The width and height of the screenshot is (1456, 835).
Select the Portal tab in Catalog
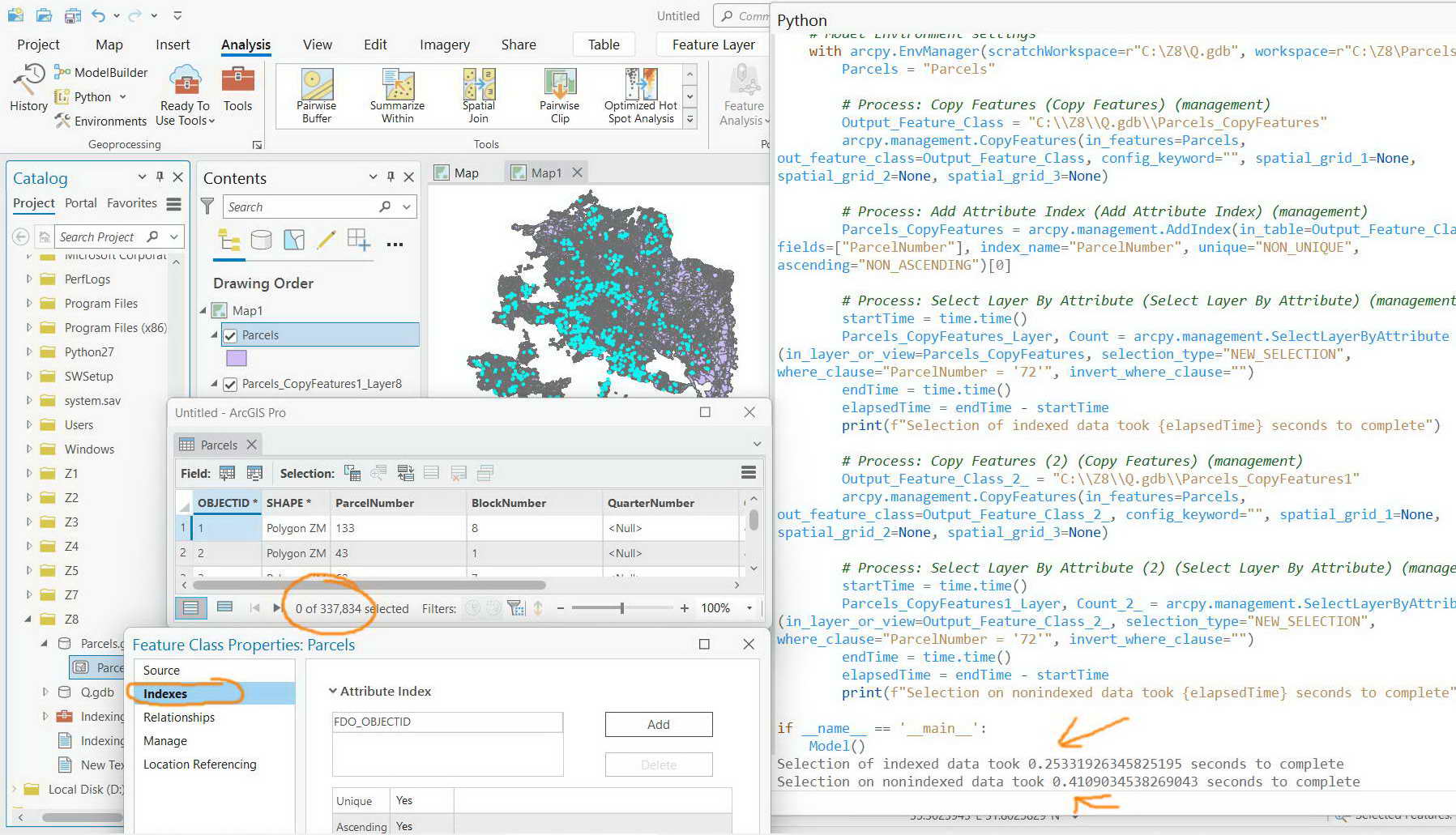[80, 203]
